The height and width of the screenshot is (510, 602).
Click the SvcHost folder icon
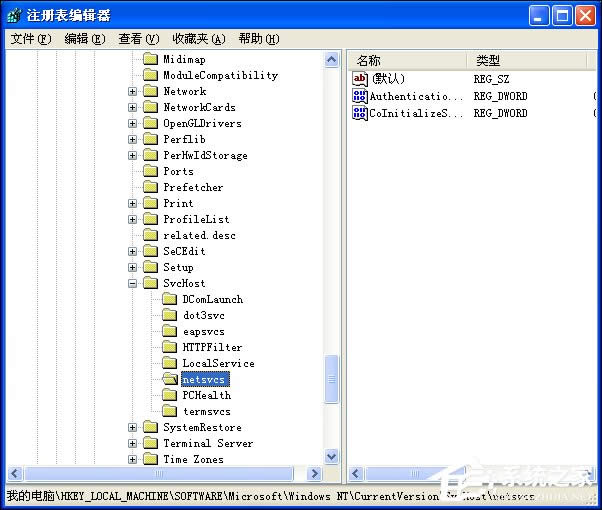click(x=150, y=283)
